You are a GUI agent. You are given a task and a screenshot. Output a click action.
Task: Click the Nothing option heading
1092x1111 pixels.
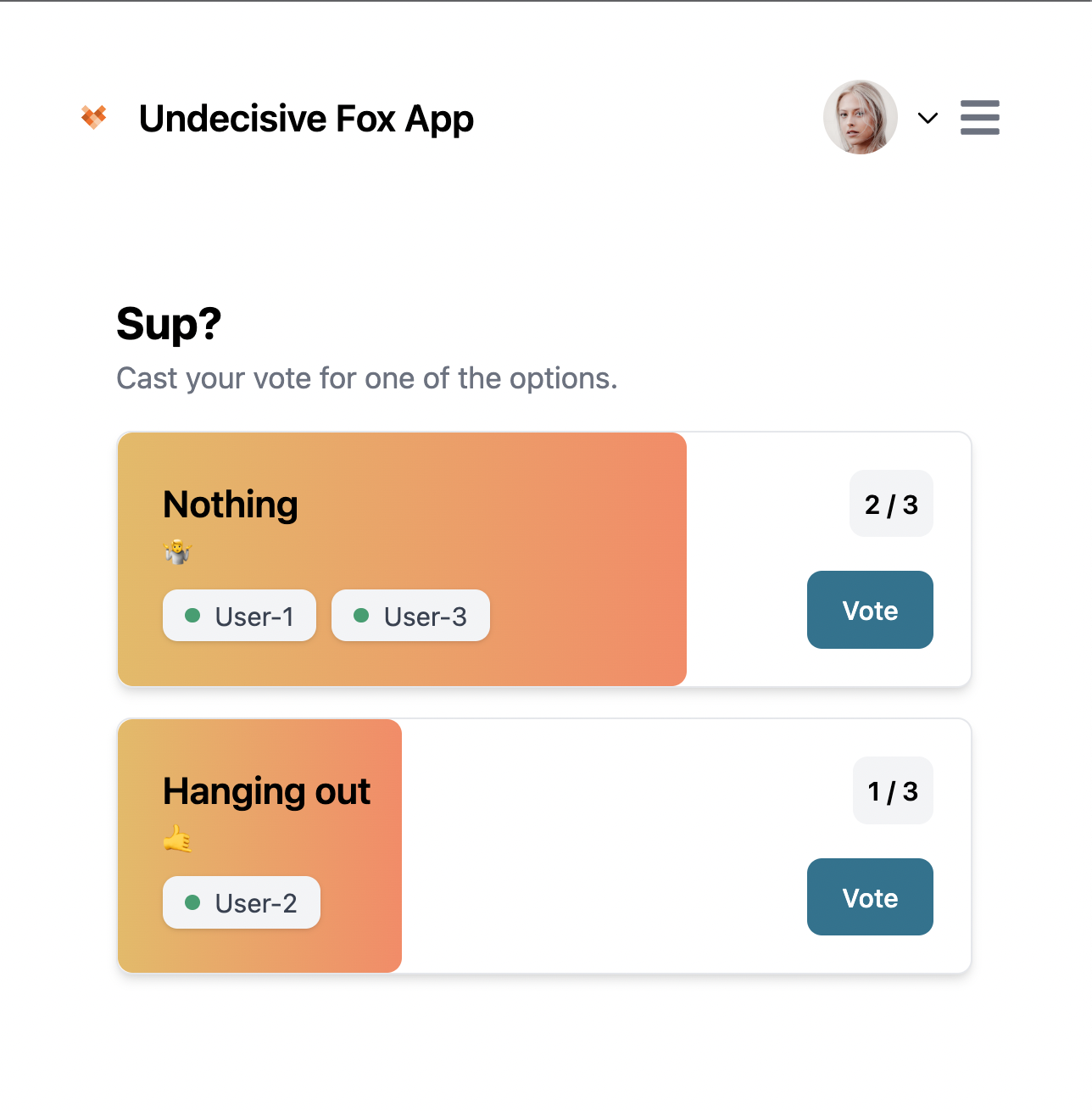[231, 505]
